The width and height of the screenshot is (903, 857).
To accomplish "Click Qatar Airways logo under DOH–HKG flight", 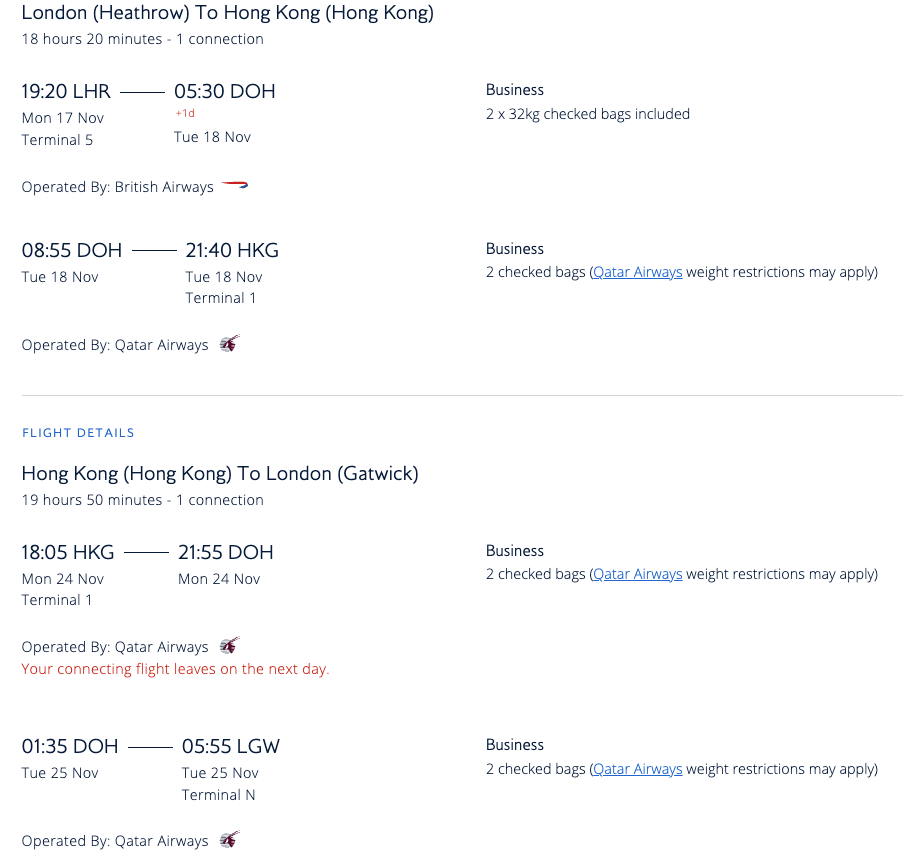I will pyautogui.click(x=230, y=344).
